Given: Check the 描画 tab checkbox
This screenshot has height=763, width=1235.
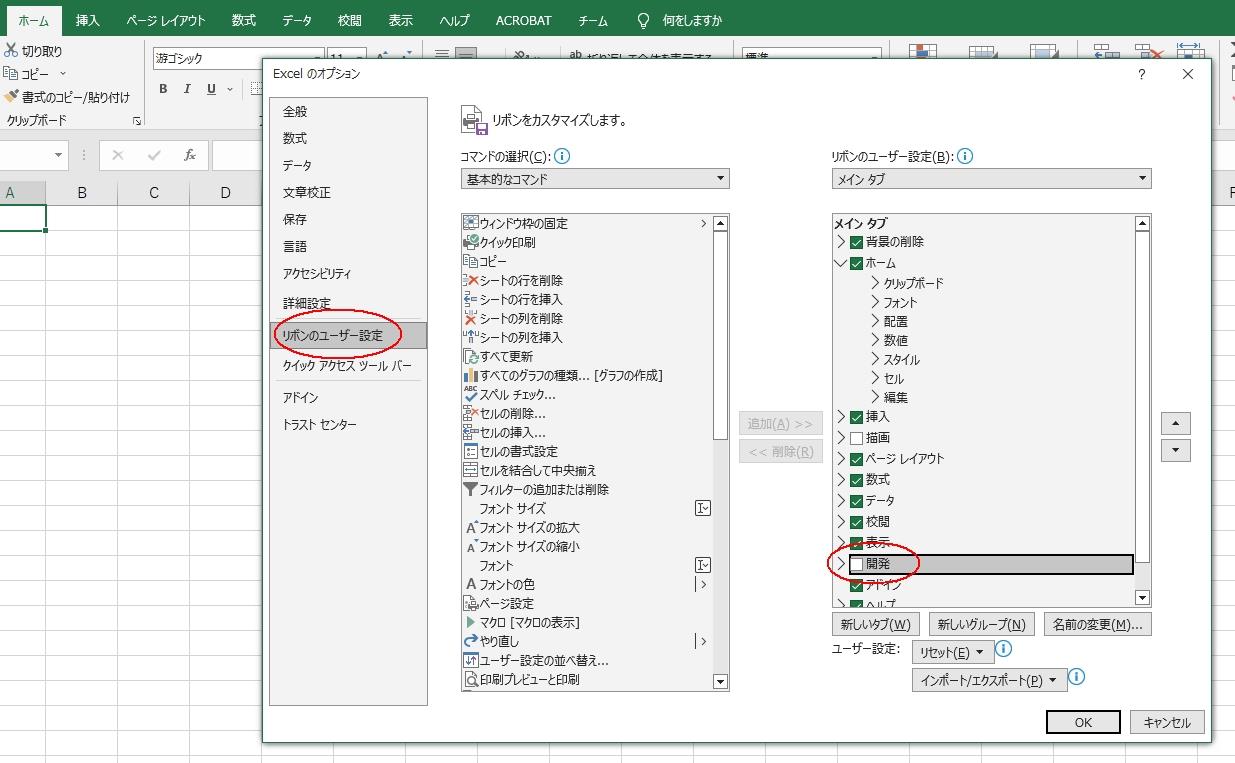Looking at the screenshot, I should pyautogui.click(x=857, y=438).
